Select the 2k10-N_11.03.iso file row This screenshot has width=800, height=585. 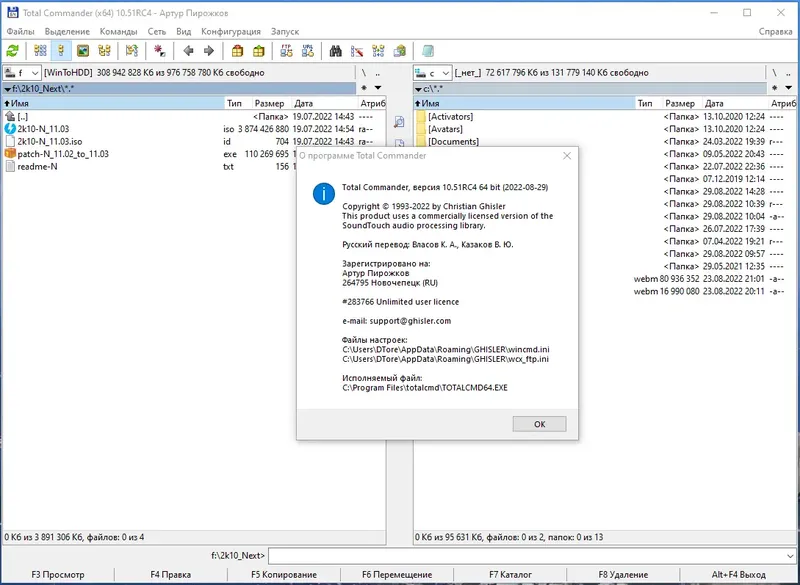(x=194, y=141)
